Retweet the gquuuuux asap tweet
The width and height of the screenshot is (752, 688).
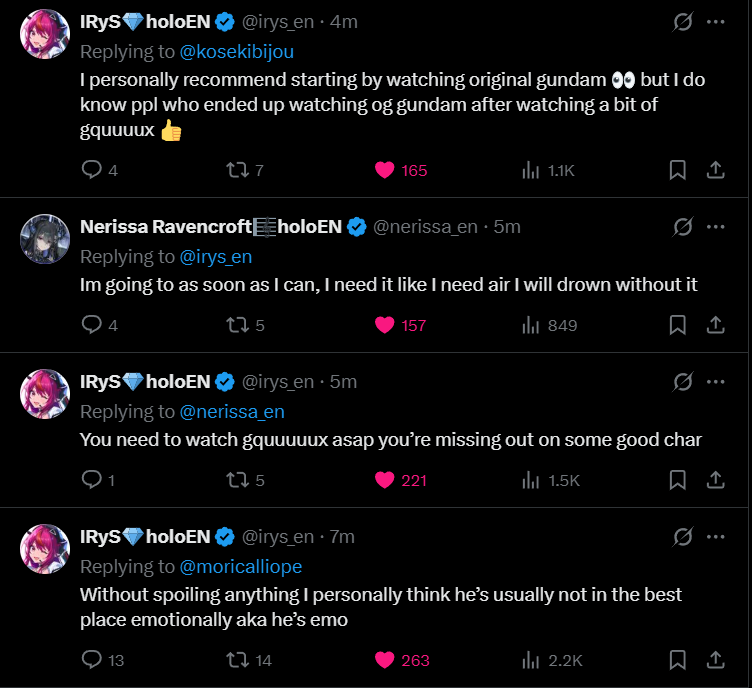pos(237,480)
